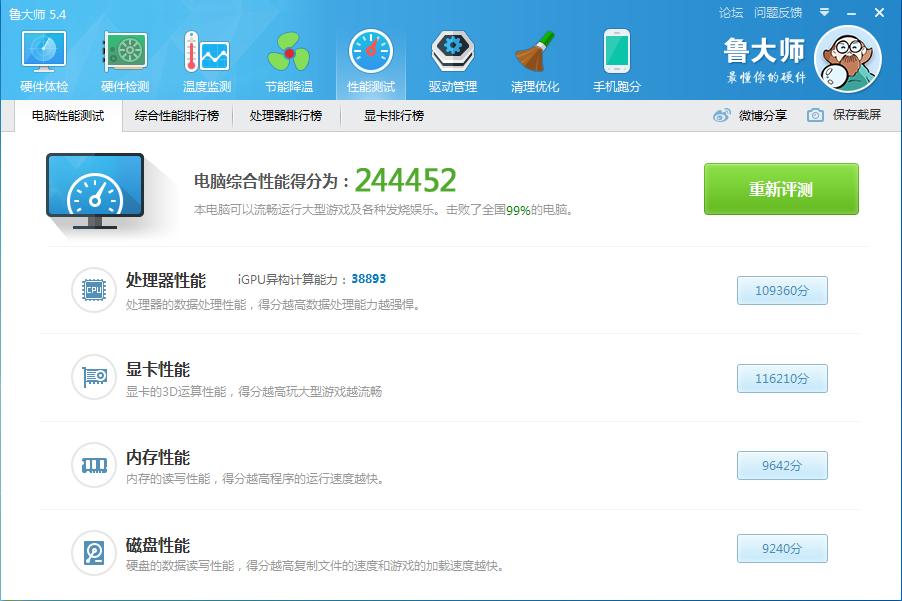
Task: Click the CPU chip icon beside 处理器性能
Action: (93, 290)
